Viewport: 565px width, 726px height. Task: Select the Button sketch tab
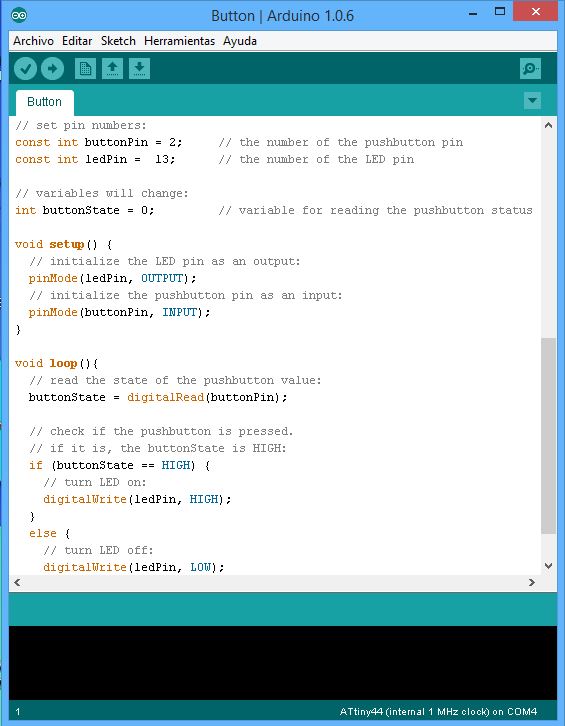click(44, 102)
